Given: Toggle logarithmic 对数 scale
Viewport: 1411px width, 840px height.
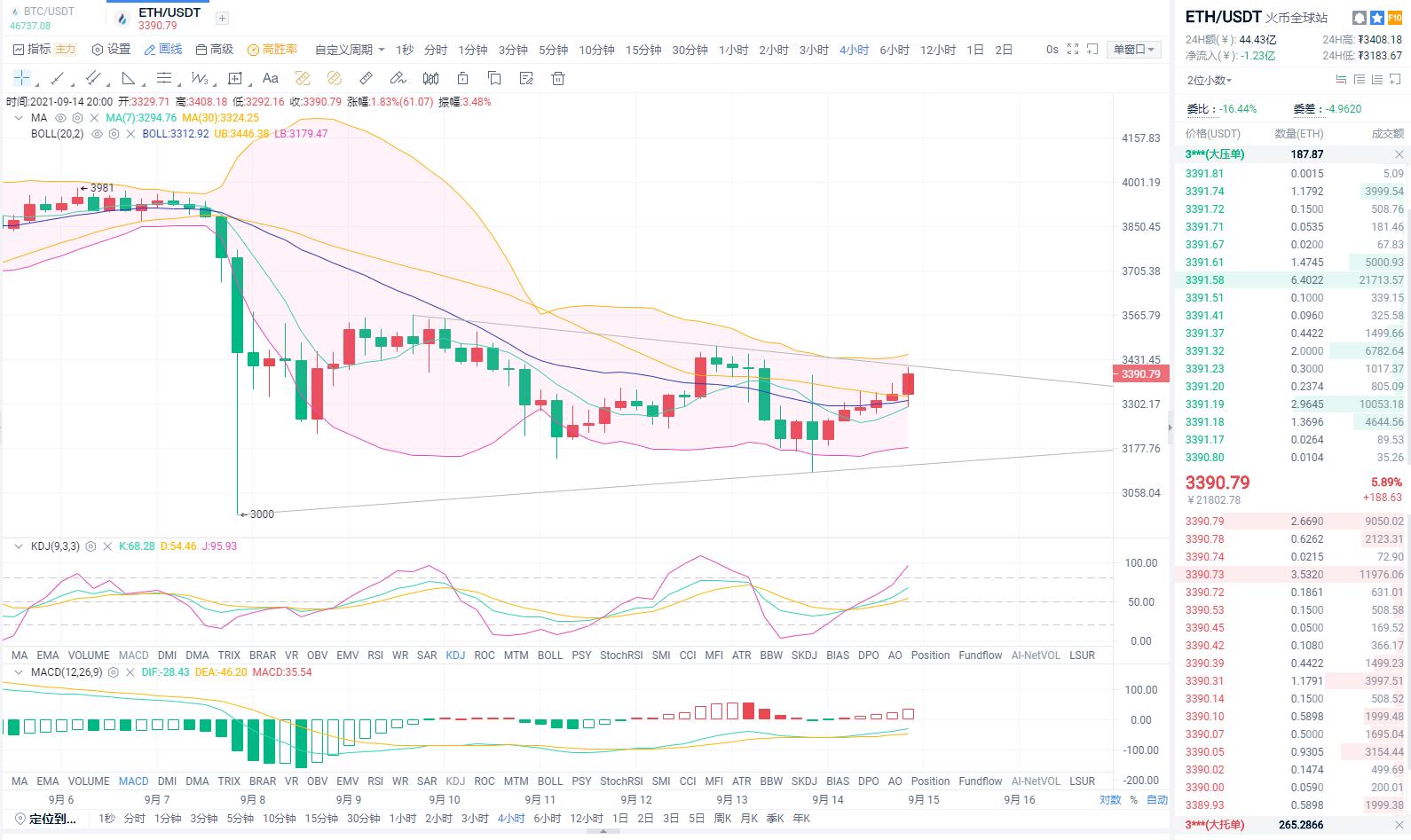Looking at the screenshot, I should pyautogui.click(x=1110, y=799).
